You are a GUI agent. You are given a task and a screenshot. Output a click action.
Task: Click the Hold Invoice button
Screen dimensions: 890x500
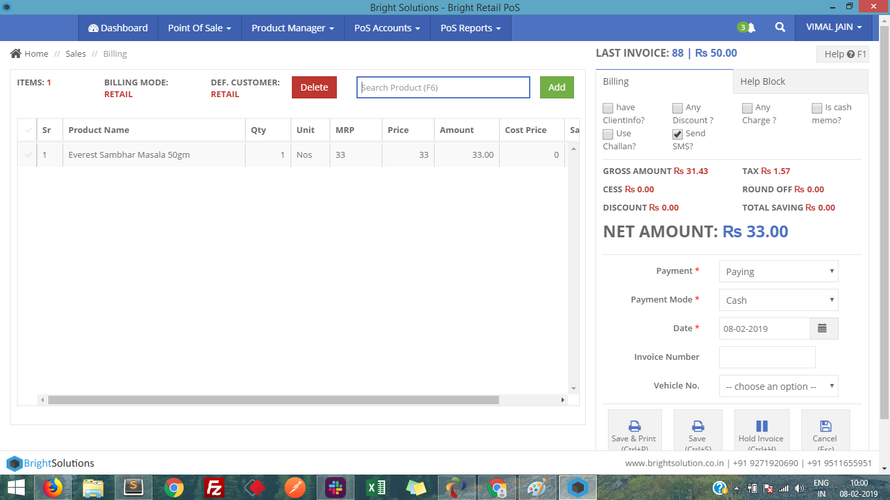tap(761, 431)
